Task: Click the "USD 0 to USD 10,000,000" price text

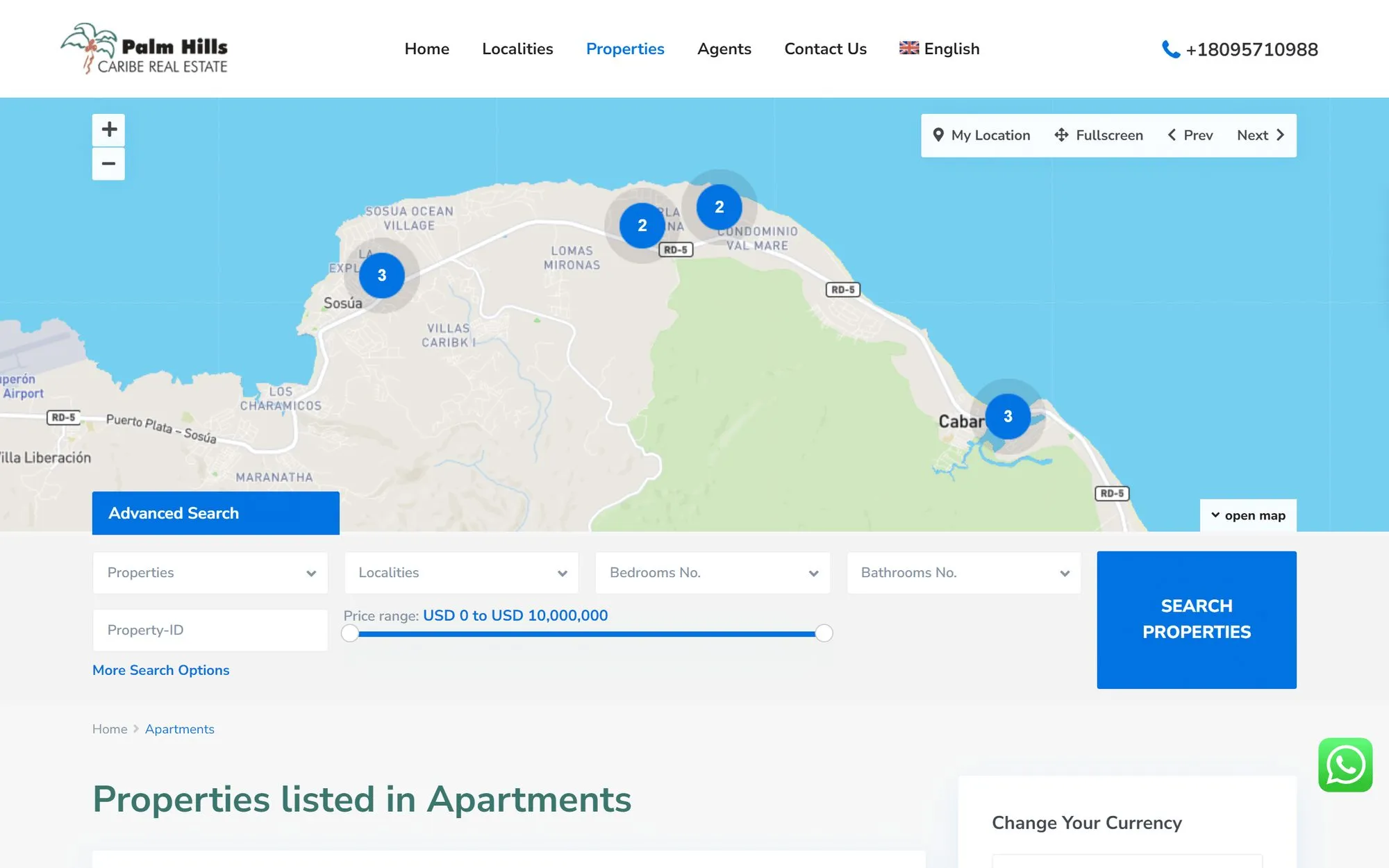Action: pyautogui.click(x=515, y=615)
